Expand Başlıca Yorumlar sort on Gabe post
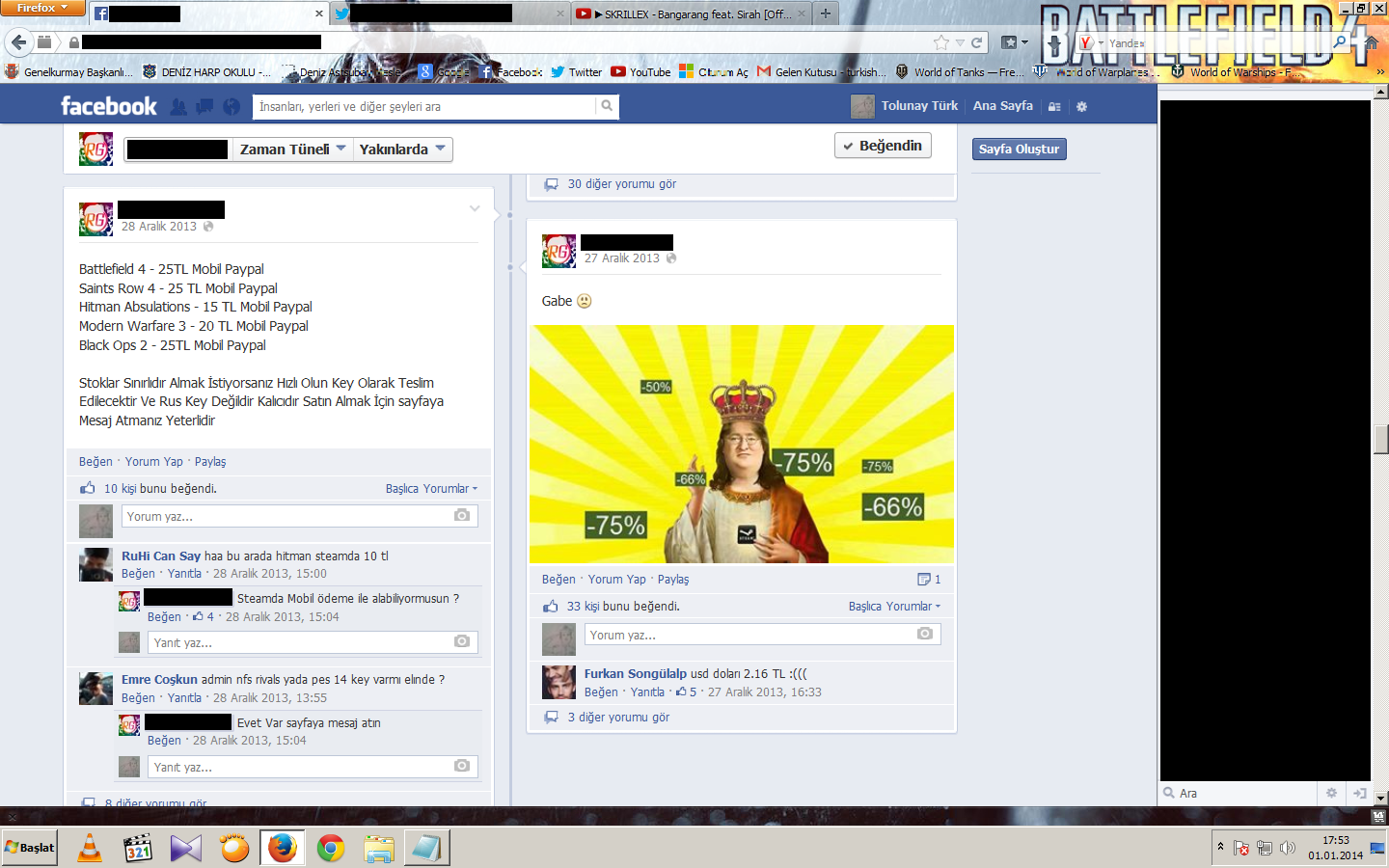The image size is (1389, 868). [893, 607]
